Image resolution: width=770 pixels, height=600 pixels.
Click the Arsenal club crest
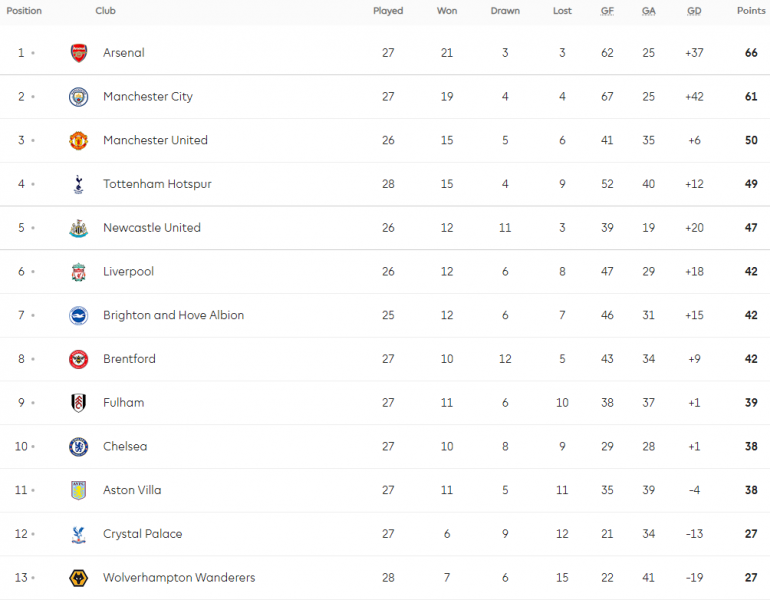79,53
